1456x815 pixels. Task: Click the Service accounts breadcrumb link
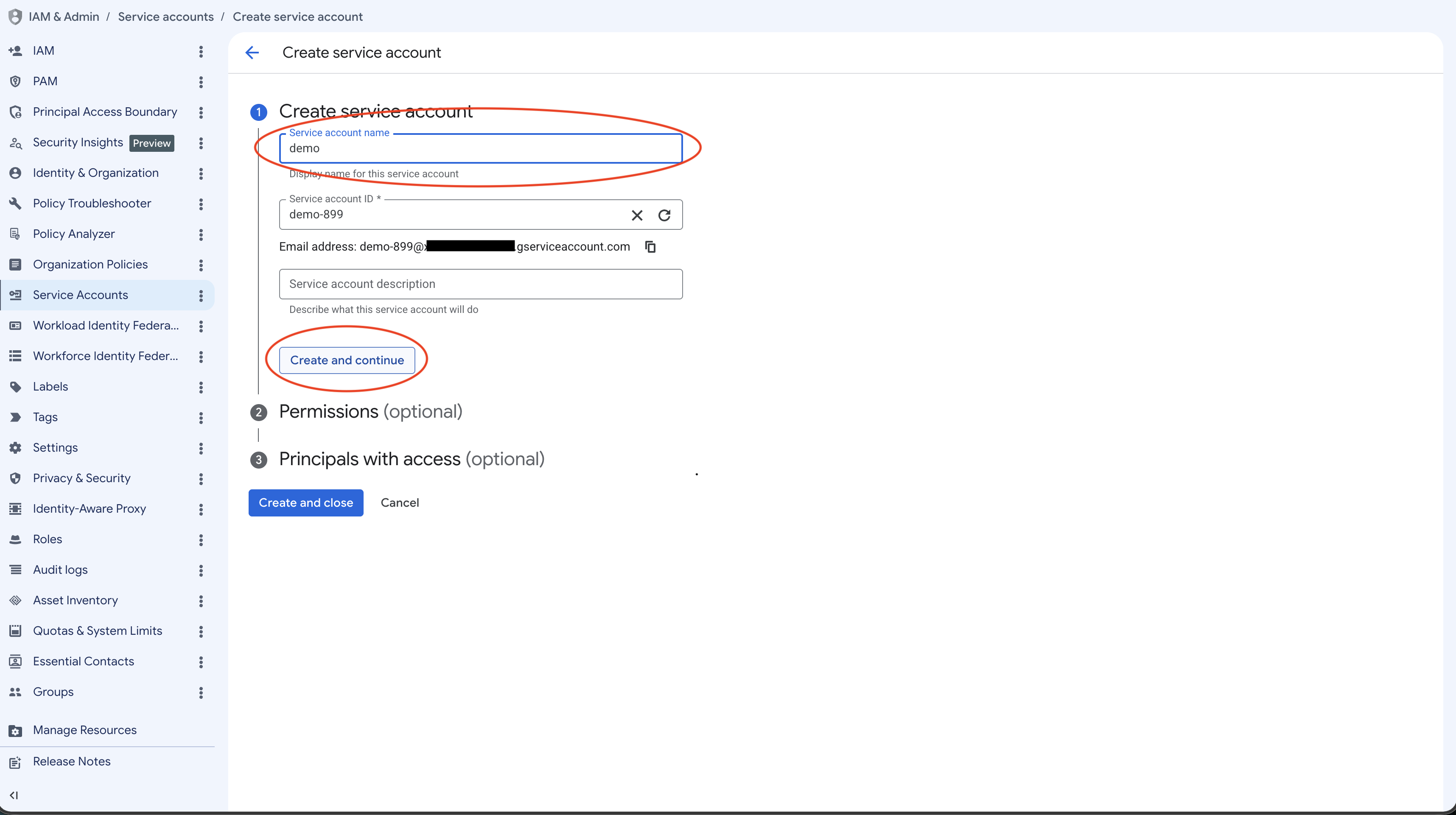(165, 17)
